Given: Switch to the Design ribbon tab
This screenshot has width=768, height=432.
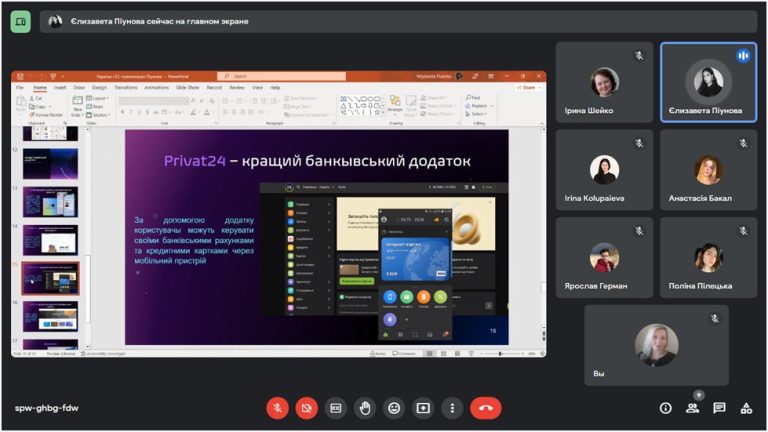Looking at the screenshot, I should [99, 88].
